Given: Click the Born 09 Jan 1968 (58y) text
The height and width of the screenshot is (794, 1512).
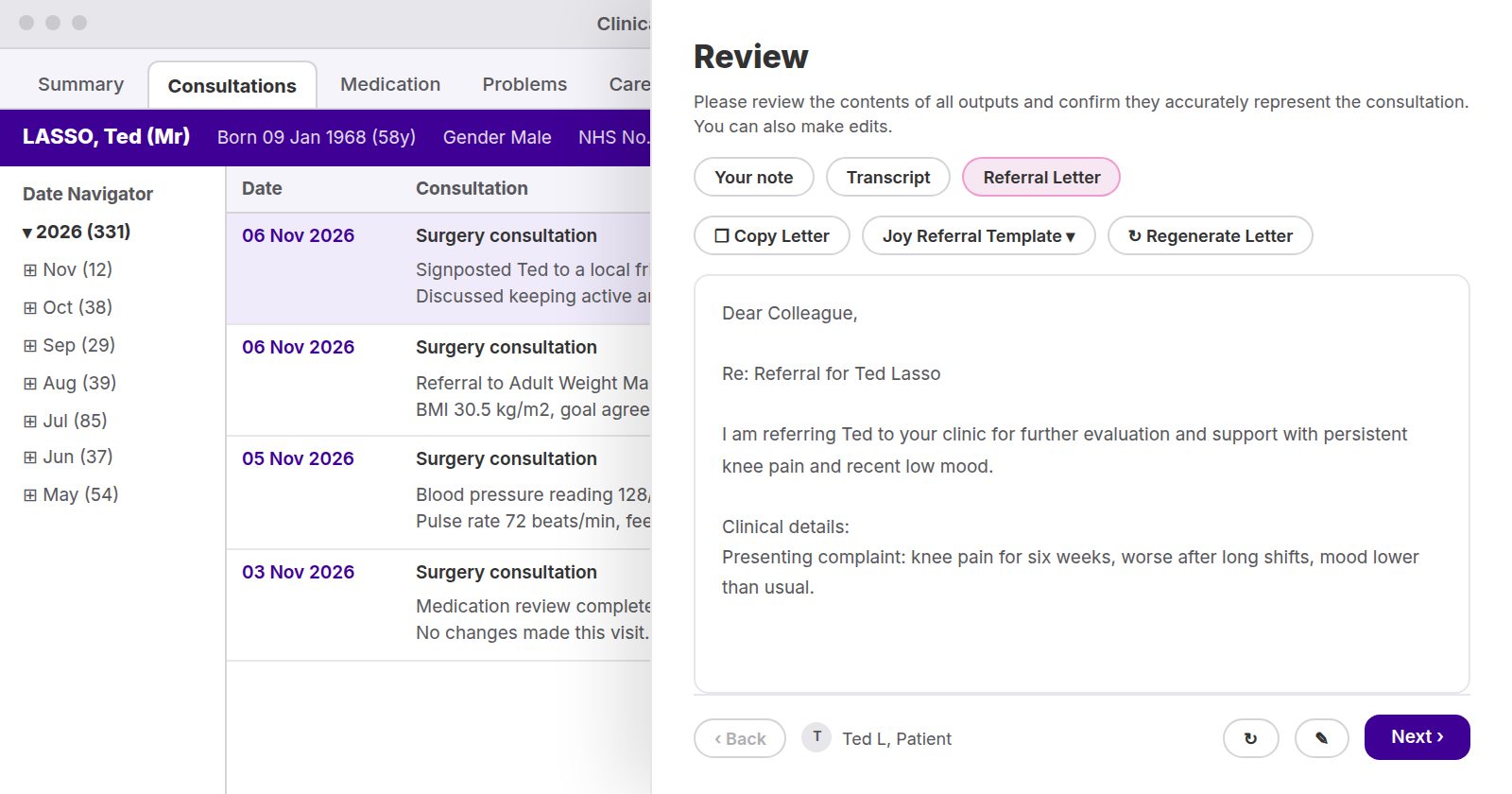Looking at the screenshot, I should click(317, 137).
